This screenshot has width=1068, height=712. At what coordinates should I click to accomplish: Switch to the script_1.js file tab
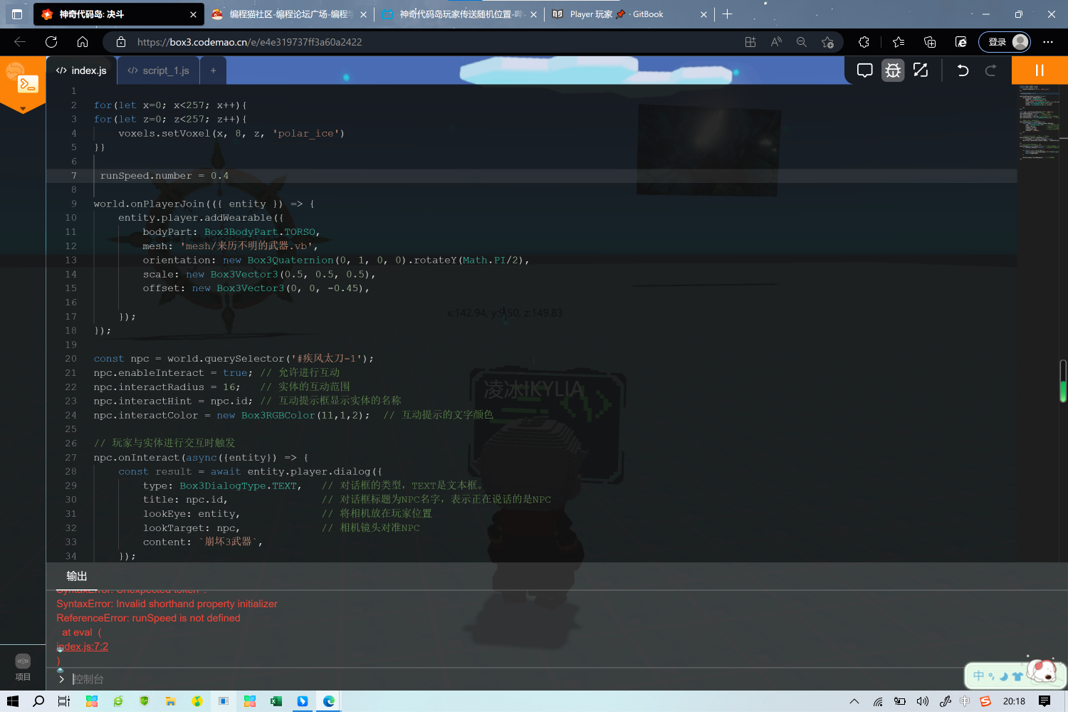click(159, 70)
